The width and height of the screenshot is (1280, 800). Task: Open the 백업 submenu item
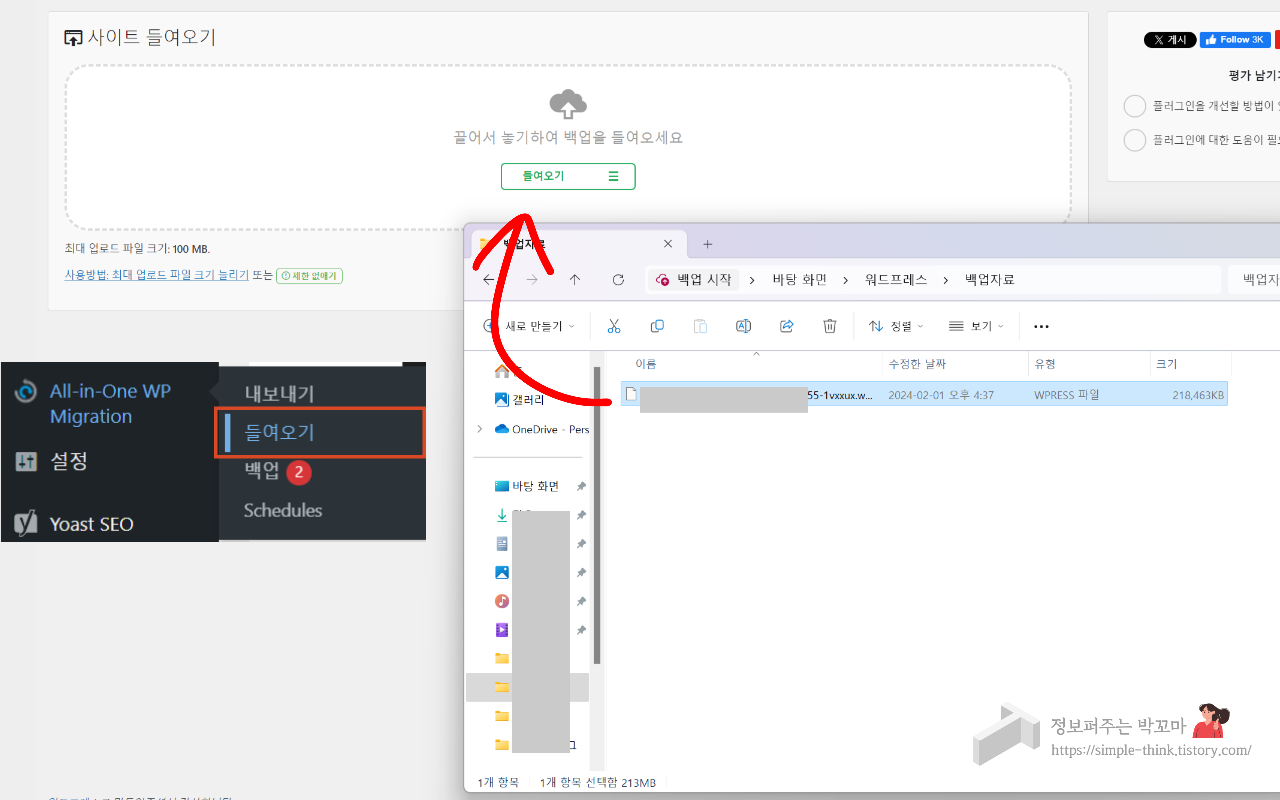(262, 471)
